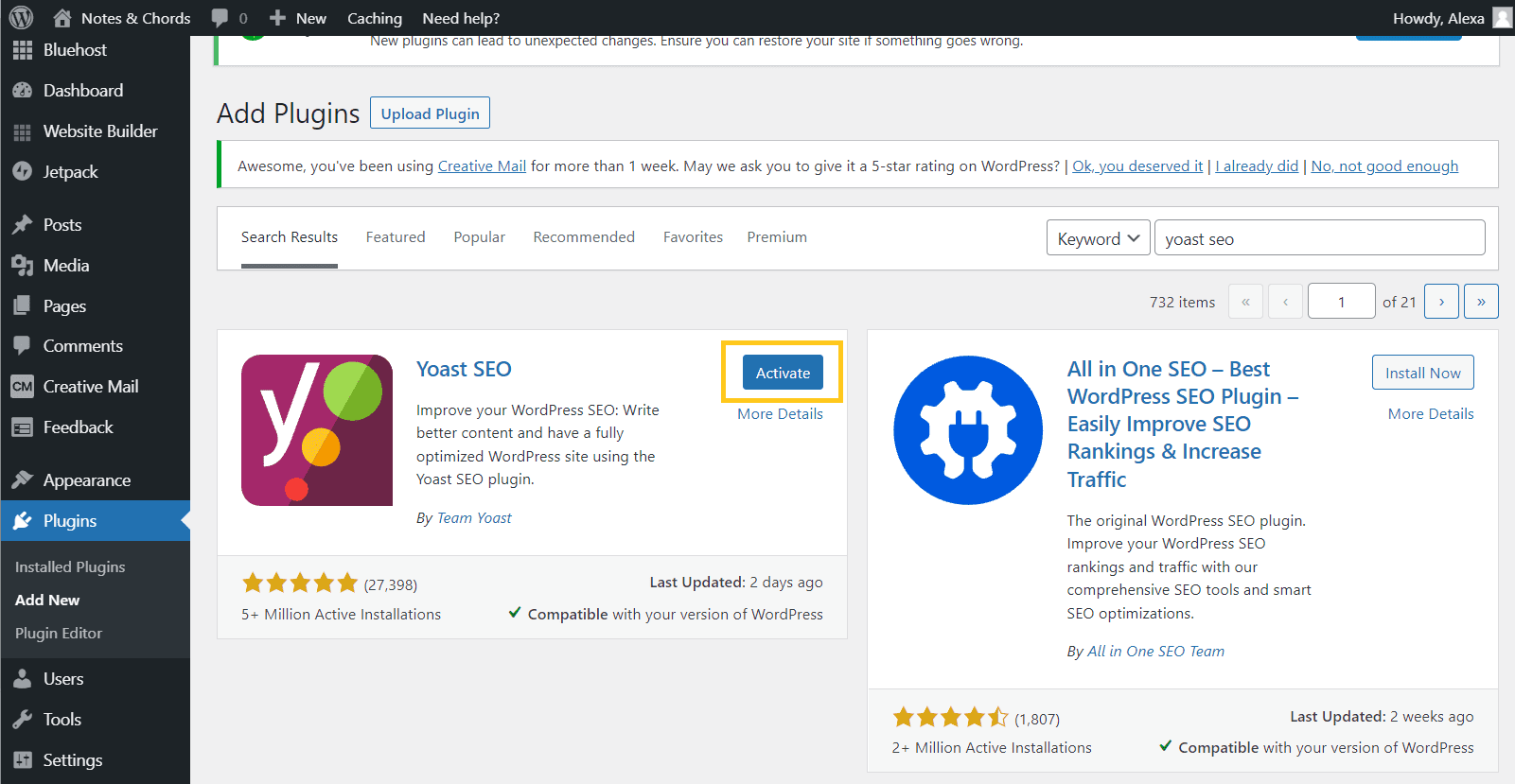Screen dimensions: 1515x784
Task: Open the Caching admin bar menu
Action: click(x=375, y=18)
